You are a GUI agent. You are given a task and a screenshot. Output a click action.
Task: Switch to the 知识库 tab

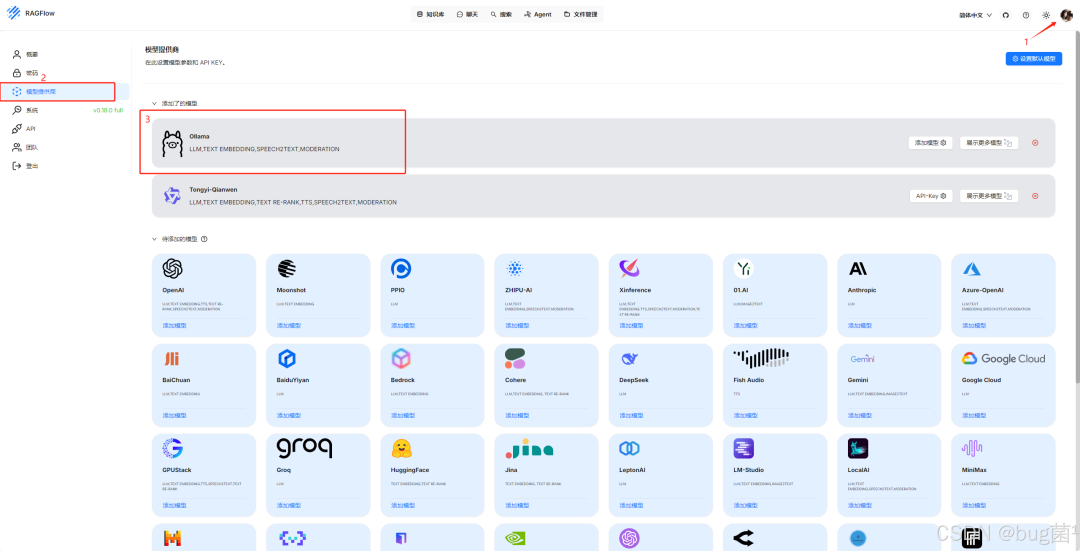[431, 14]
